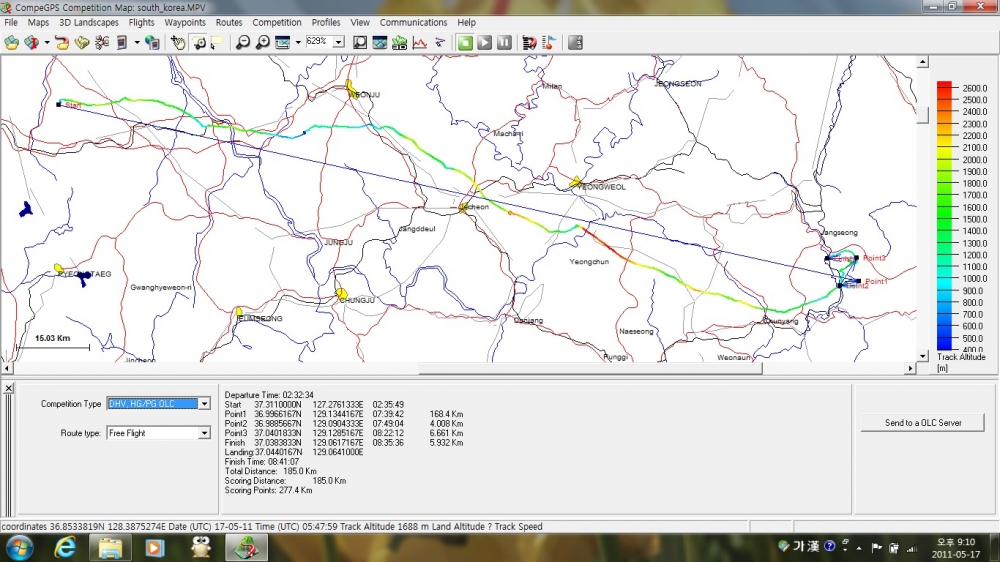1000x562 pixels.
Task: Open the Communications menu
Action: [x=413, y=22]
